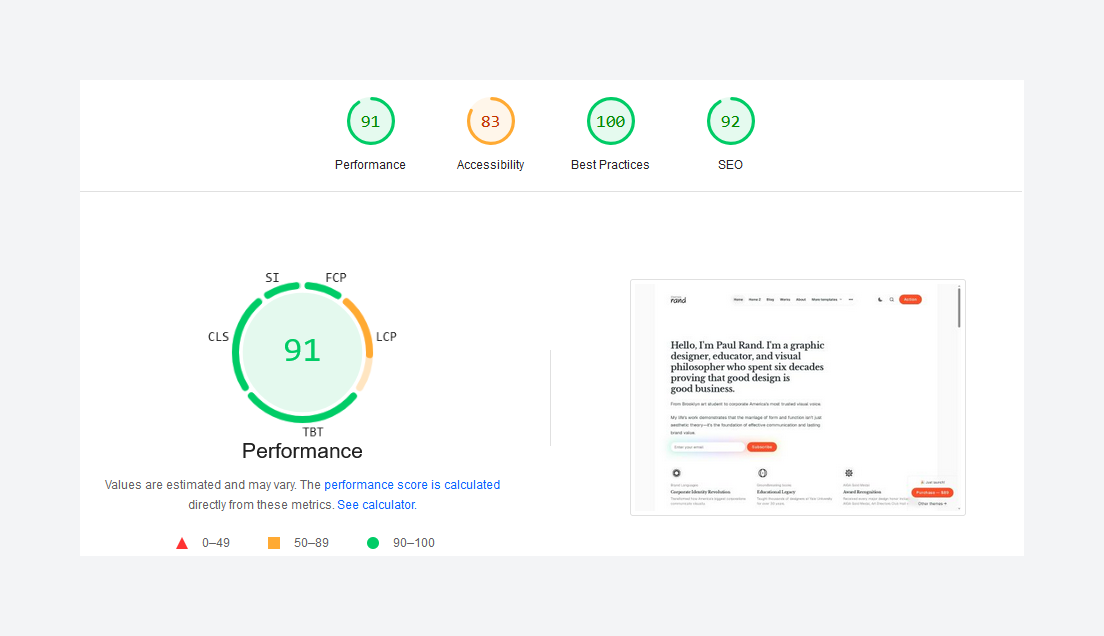Click the FCP metric label on the gauge
1104x636 pixels.
336,277
